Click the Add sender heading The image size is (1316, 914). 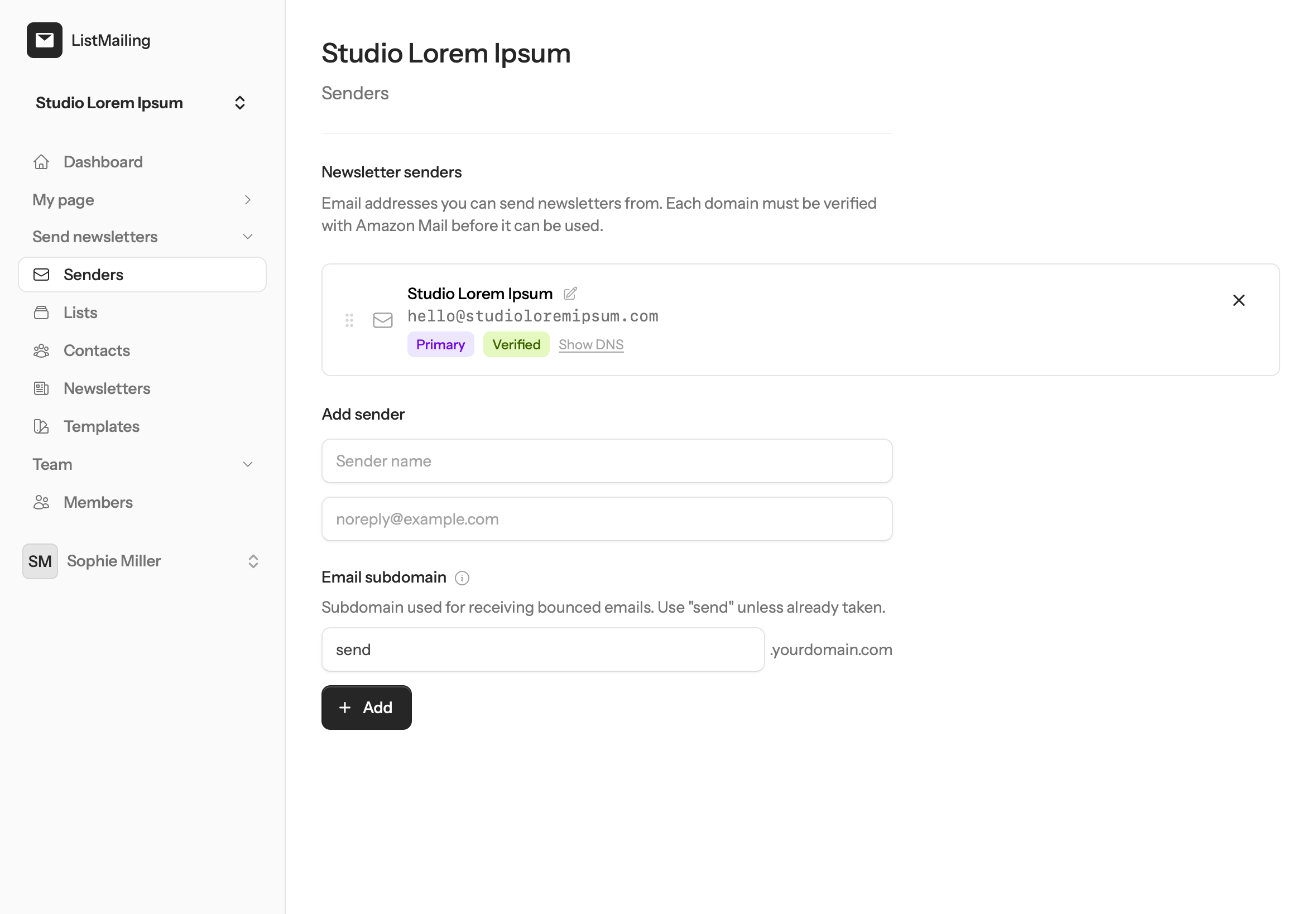(x=363, y=414)
